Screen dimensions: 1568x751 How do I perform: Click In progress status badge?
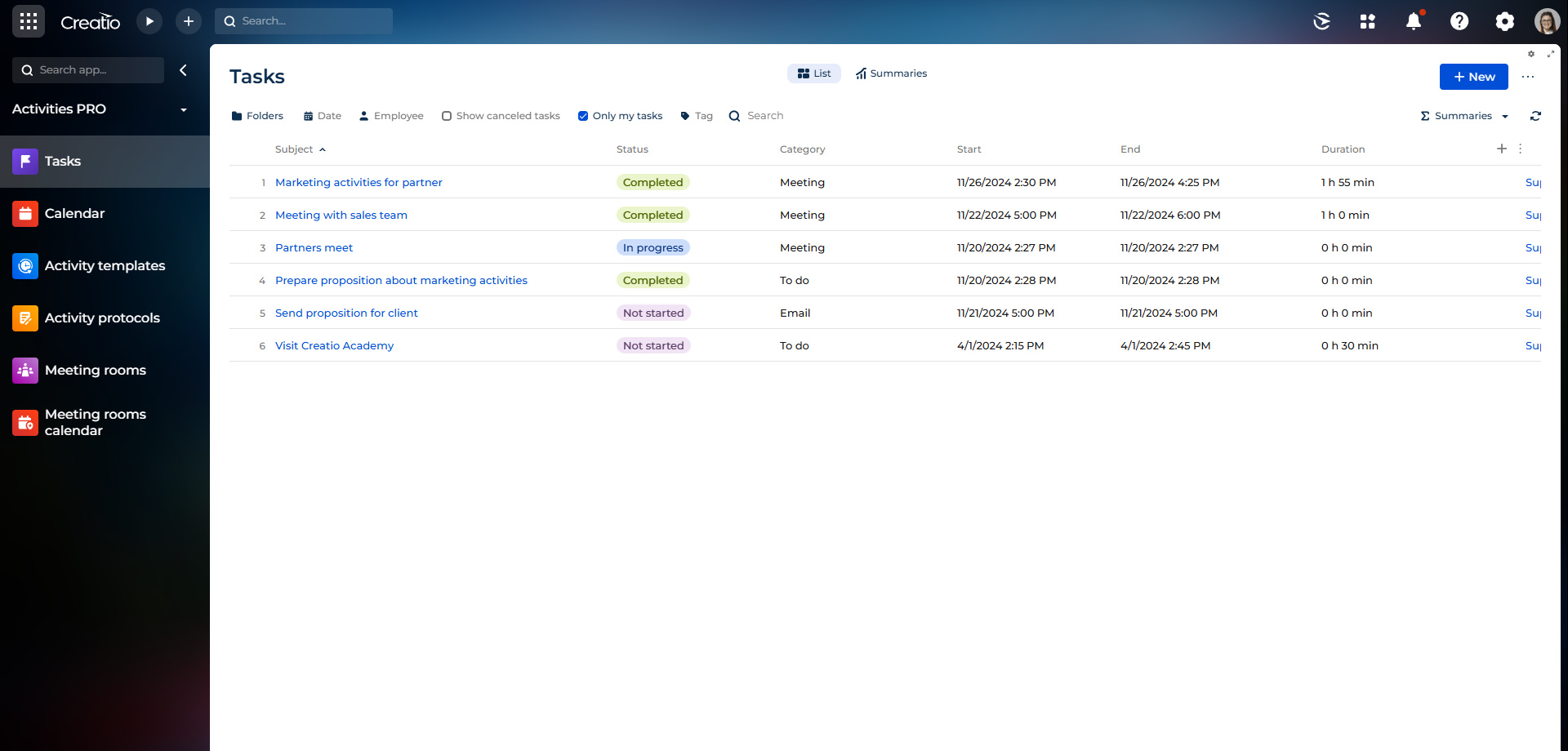[653, 247]
